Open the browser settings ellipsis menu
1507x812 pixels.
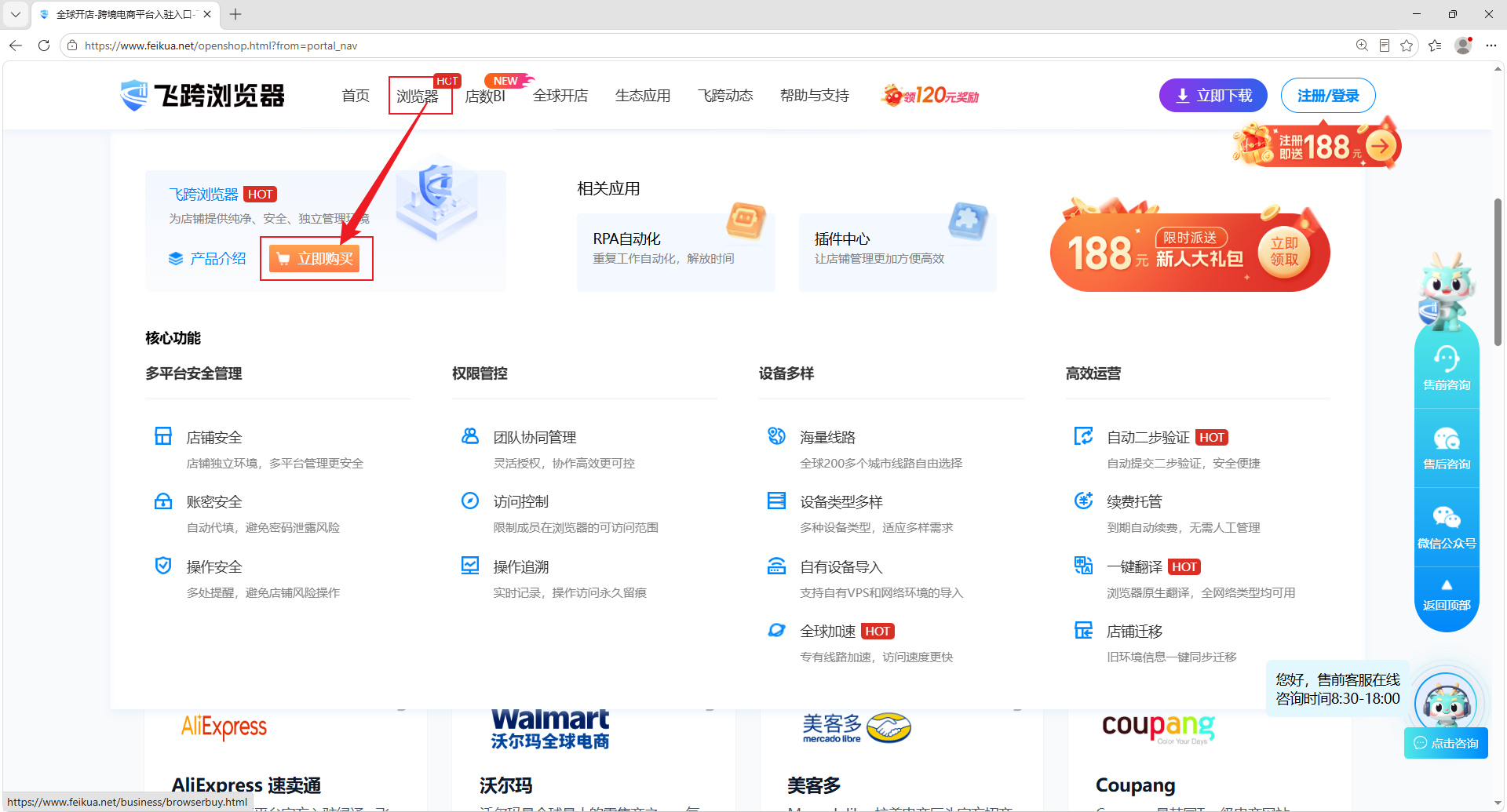click(x=1491, y=46)
